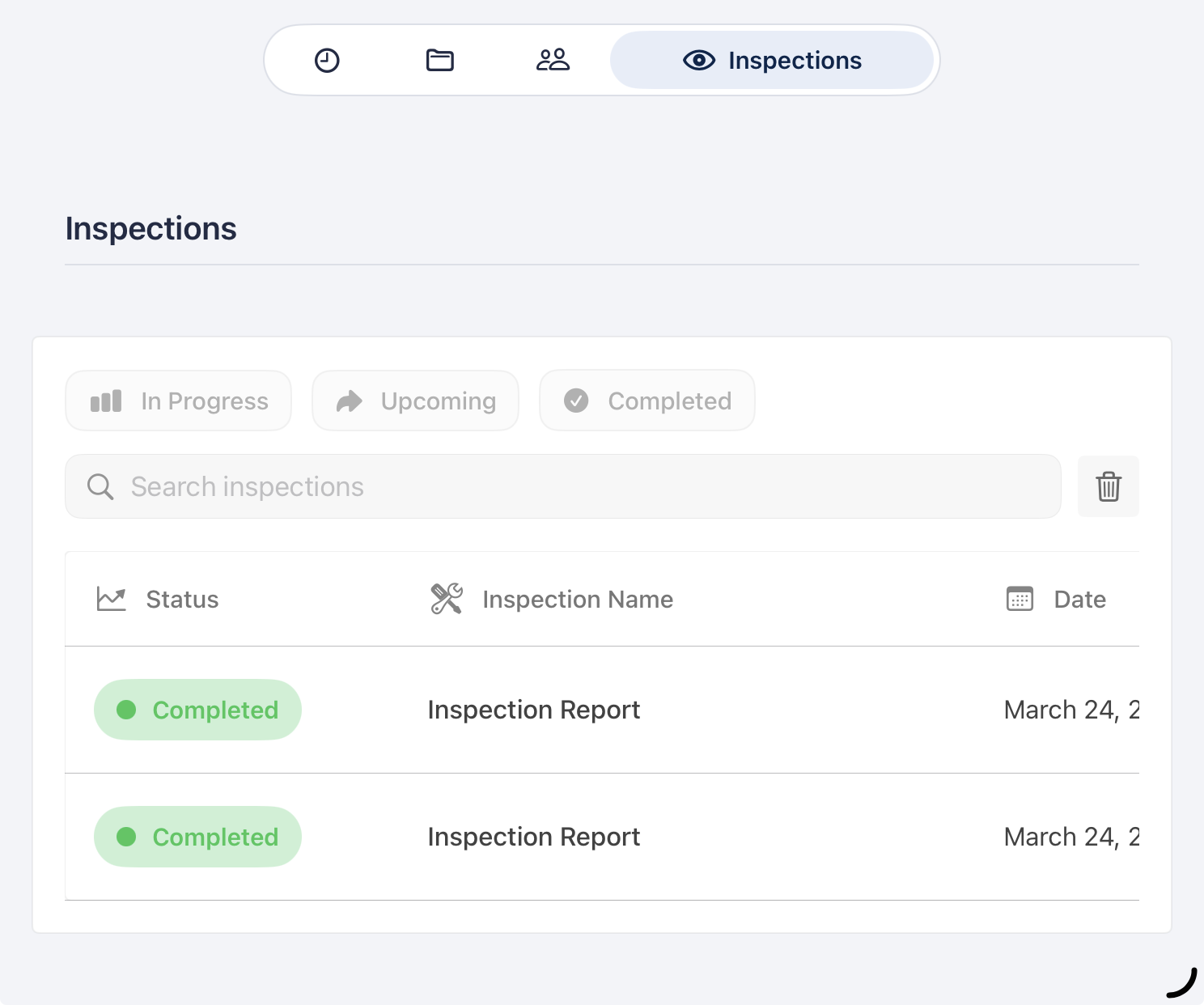Viewport: 1204px width, 1005px height.
Task: Click the trash icon beside the search bar
Action: (1108, 486)
